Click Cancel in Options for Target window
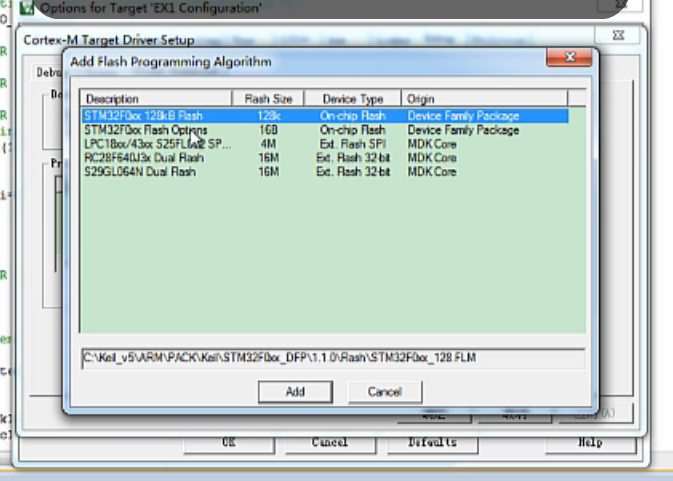 click(x=330, y=443)
